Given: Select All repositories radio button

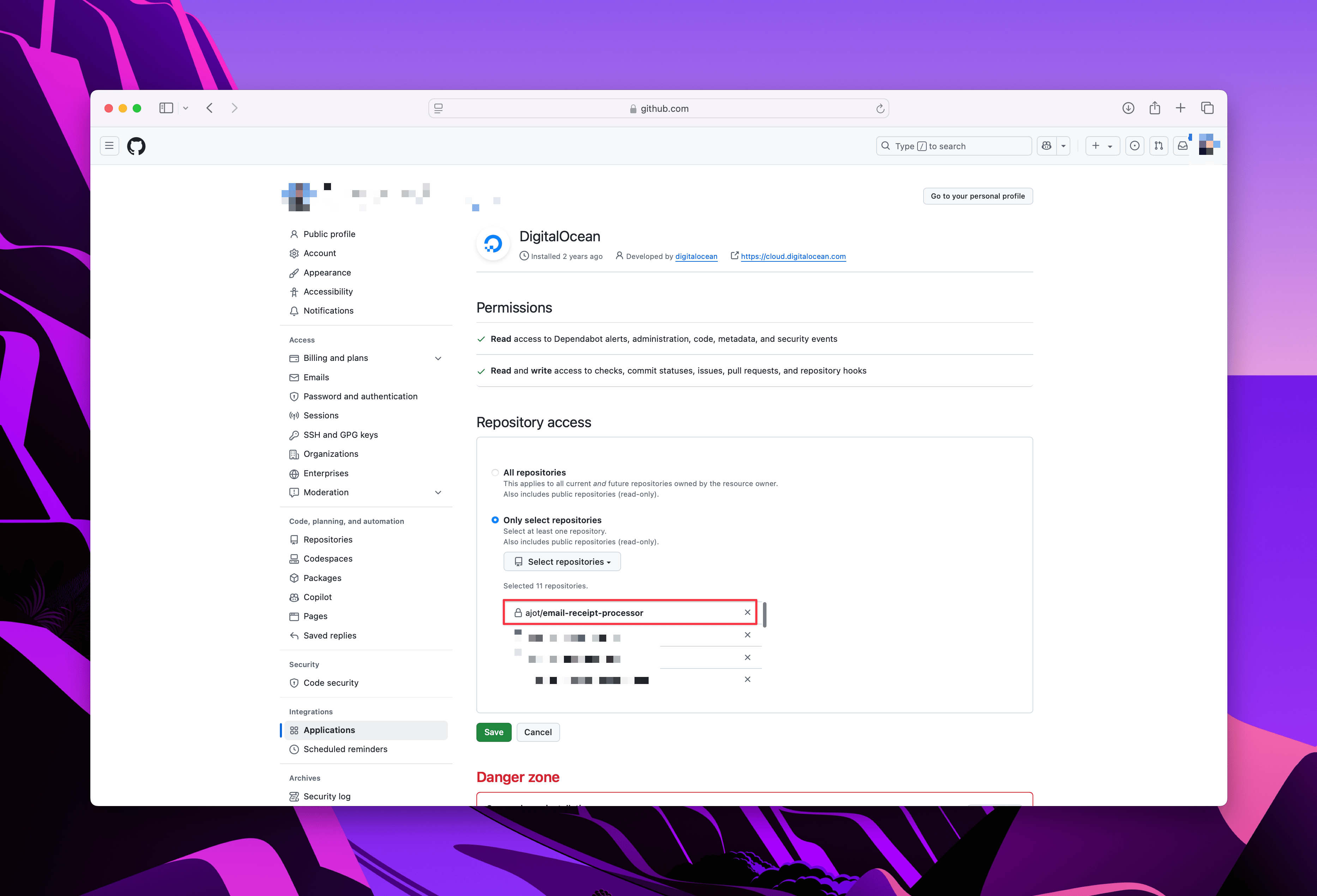Looking at the screenshot, I should 495,472.
